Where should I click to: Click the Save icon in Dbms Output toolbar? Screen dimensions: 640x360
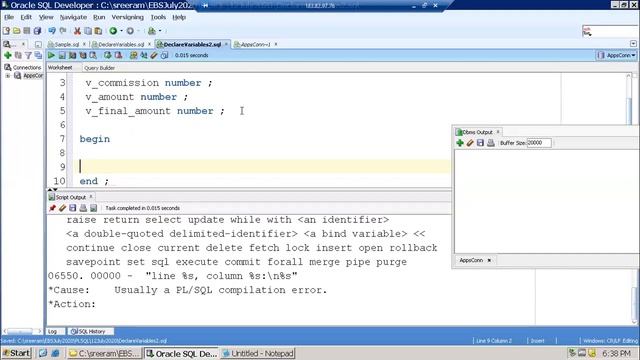click(480, 143)
